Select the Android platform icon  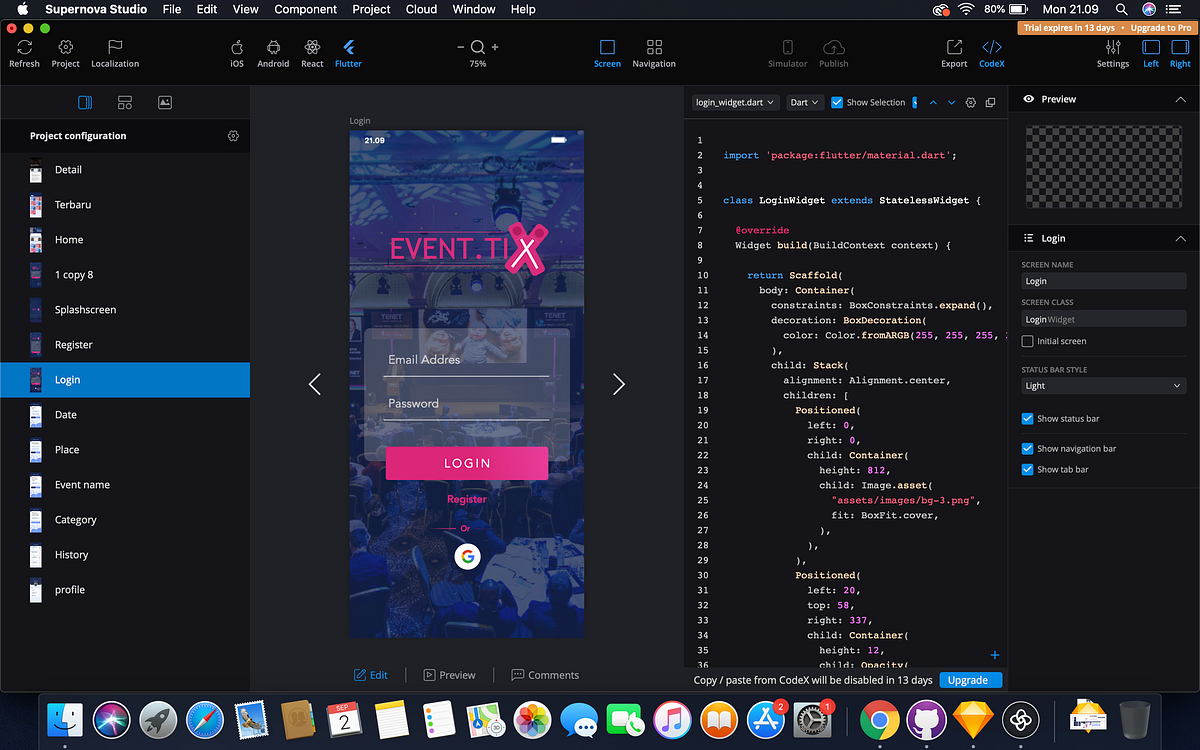pyautogui.click(x=272, y=53)
